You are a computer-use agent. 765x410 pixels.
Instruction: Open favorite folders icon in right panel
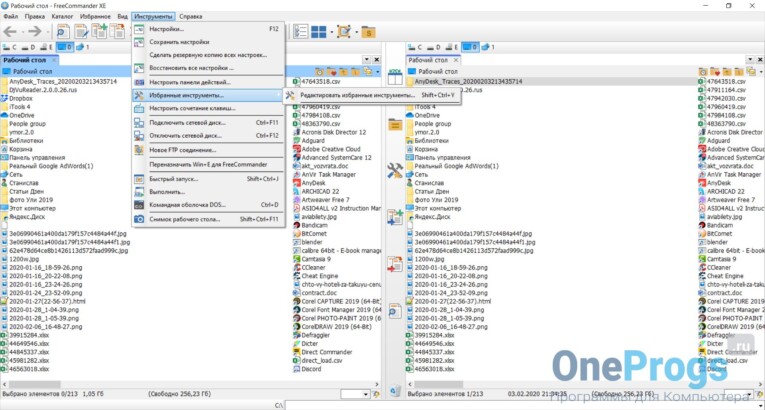(x=715, y=72)
